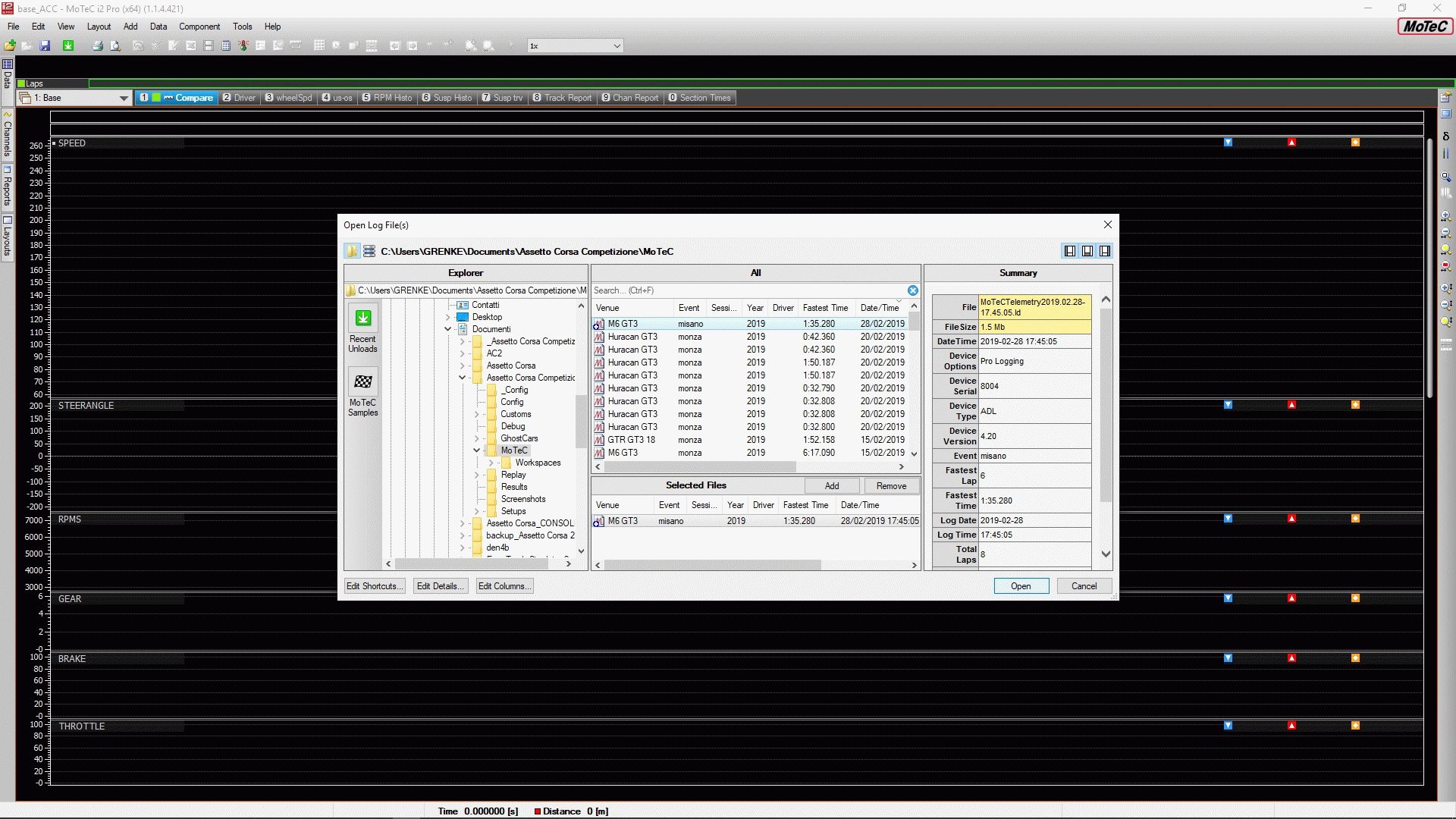1456x819 pixels.
Task: Click the Print icon in toolbar
Action: pyautogui.click(x=97, y=46)
